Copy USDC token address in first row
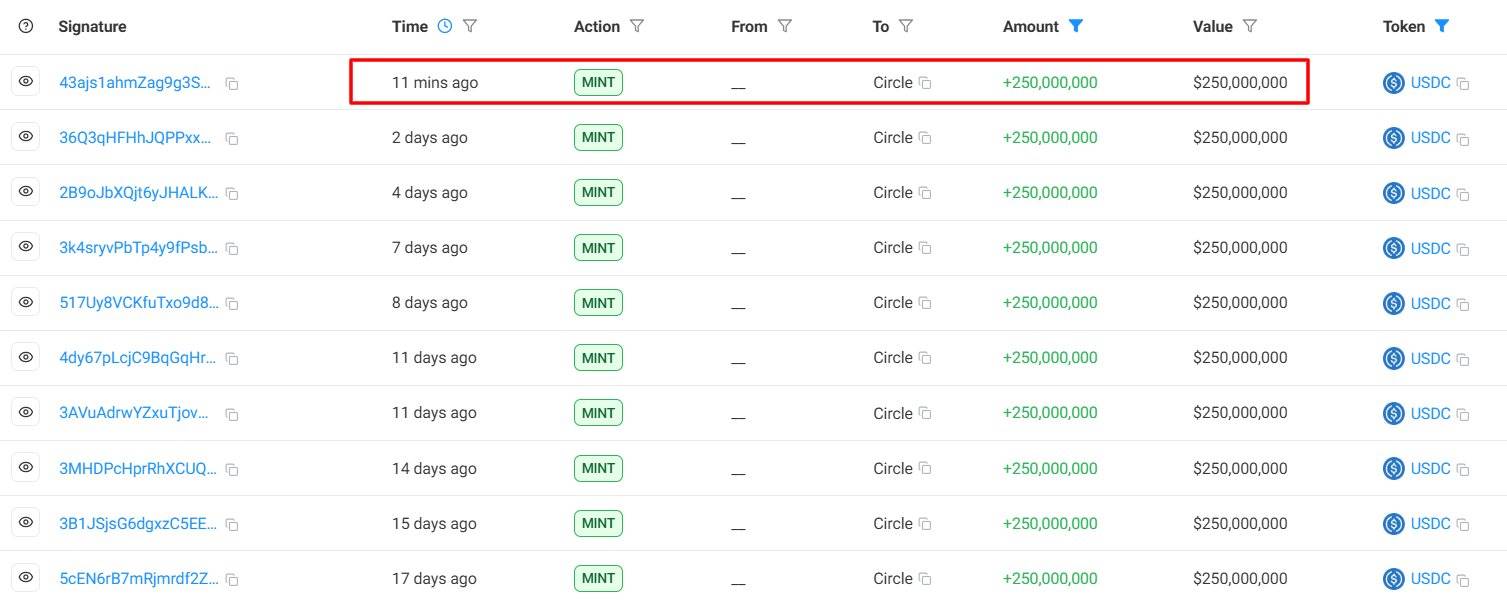1507x604 pixels. pos(1463,84)
